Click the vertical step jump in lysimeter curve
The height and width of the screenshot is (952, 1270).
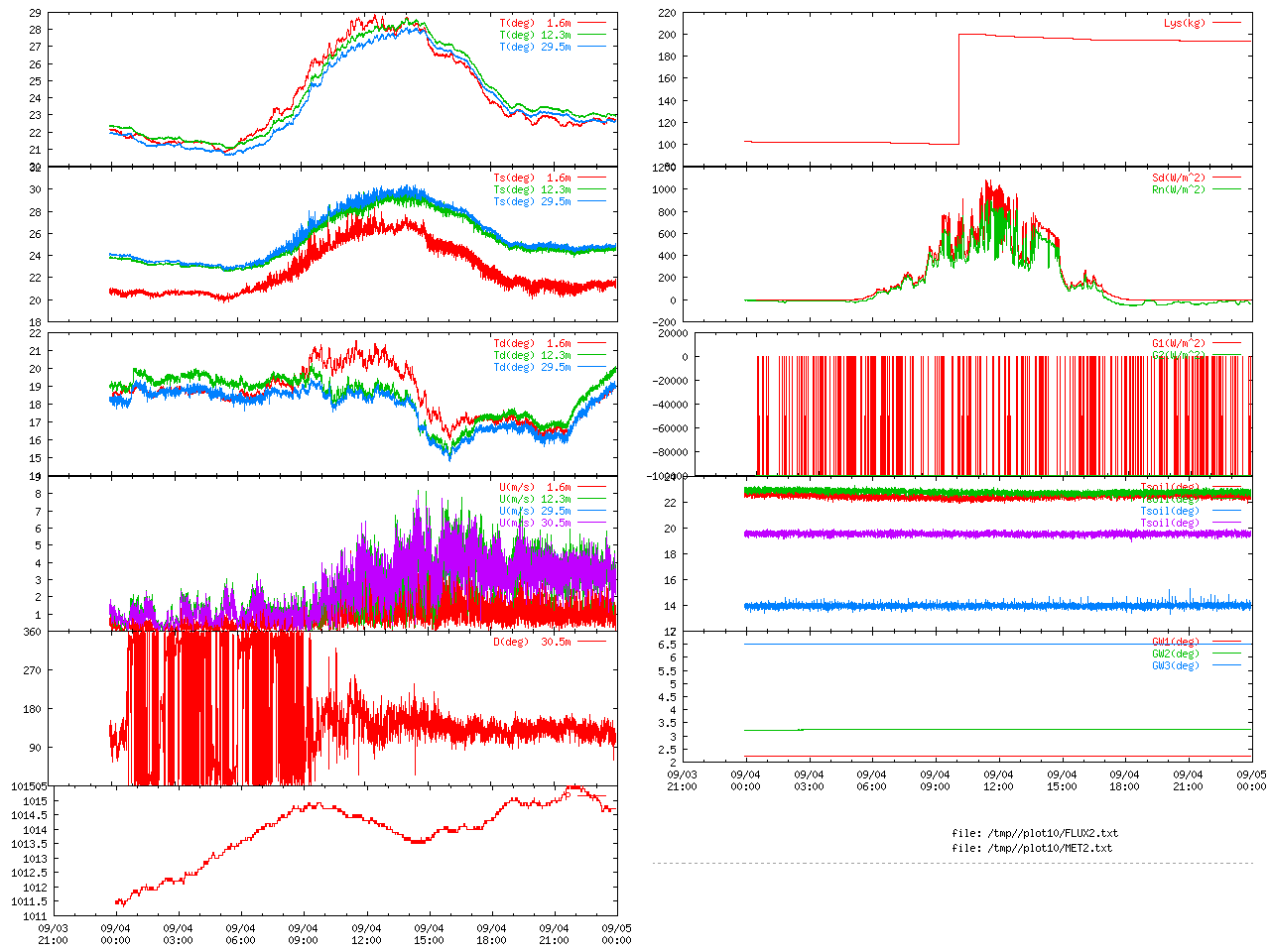click(959, 89)
